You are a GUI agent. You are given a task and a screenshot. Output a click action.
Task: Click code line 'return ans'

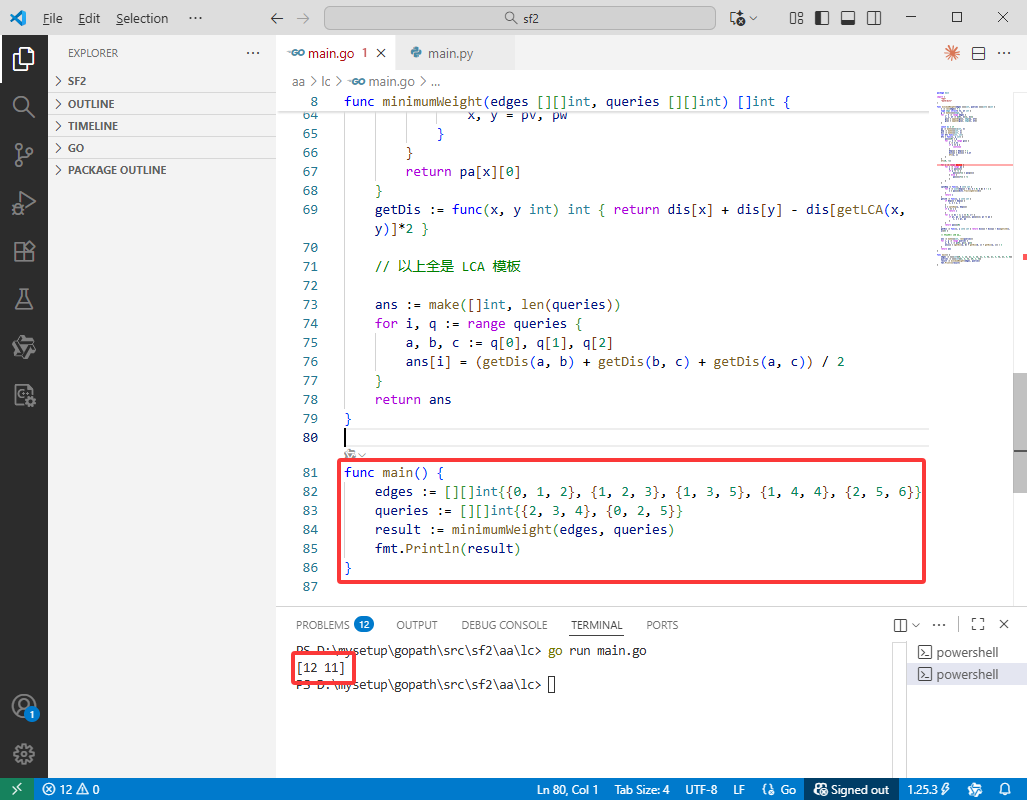tap(413, 400)
